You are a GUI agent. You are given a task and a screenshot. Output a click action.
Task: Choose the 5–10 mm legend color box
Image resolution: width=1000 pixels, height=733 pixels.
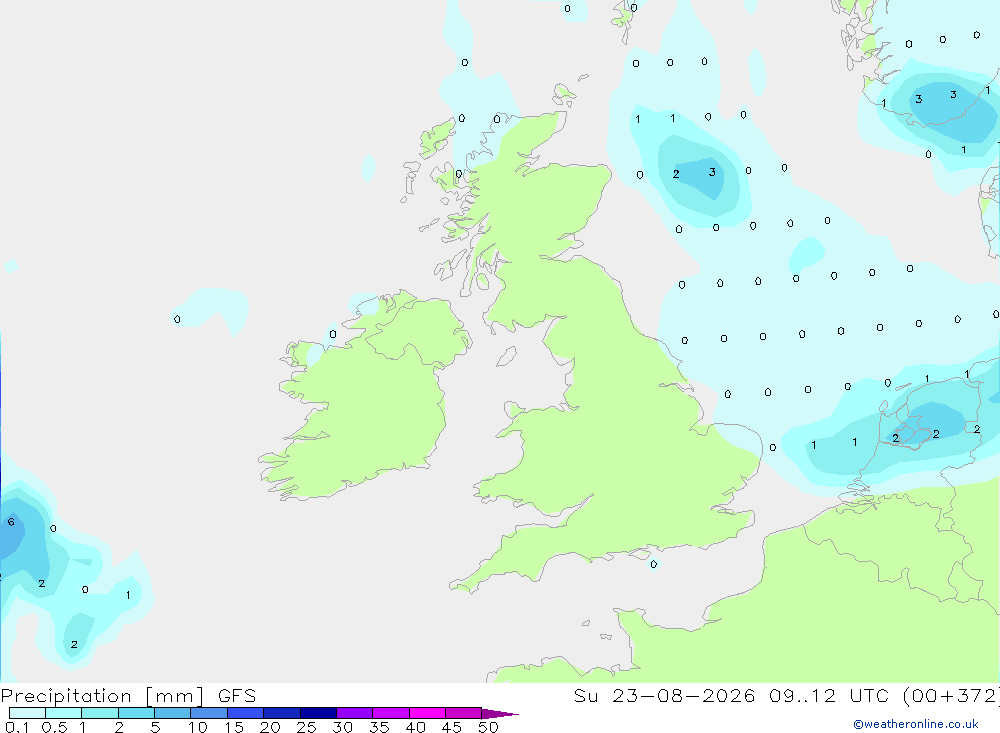[173, 713]
